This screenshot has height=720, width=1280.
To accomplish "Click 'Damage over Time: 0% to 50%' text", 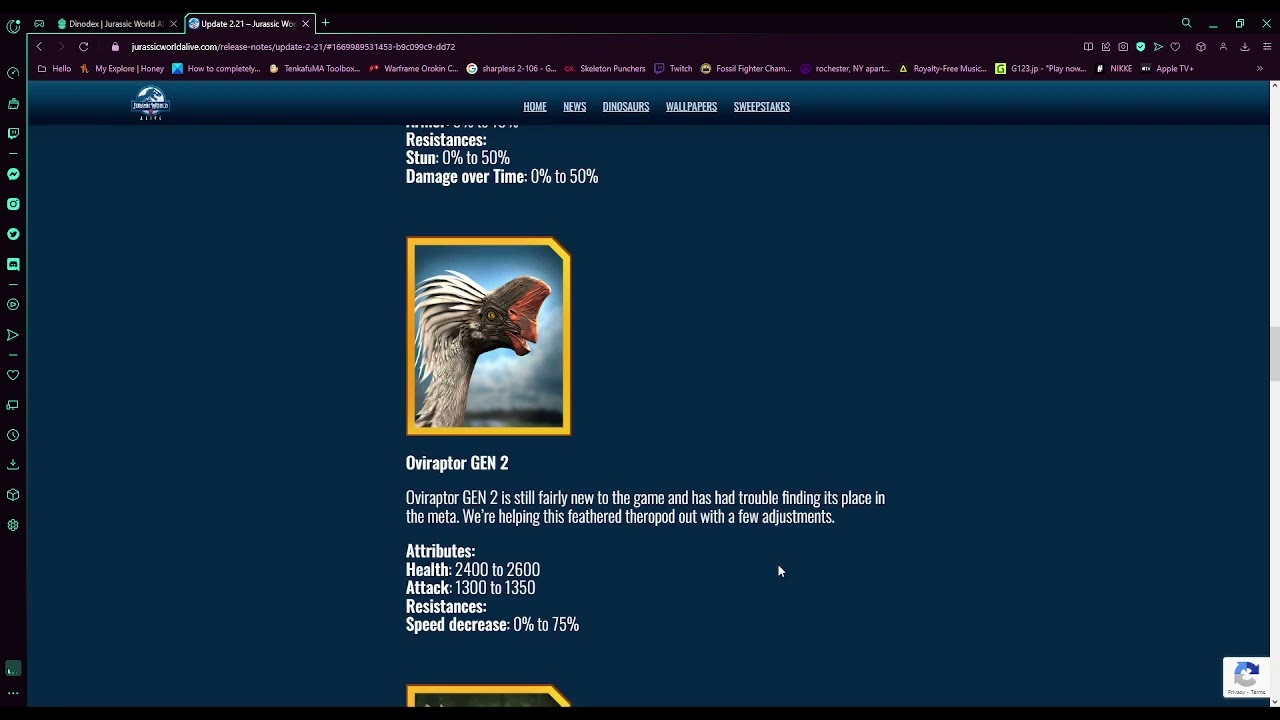I will [502, 177].
